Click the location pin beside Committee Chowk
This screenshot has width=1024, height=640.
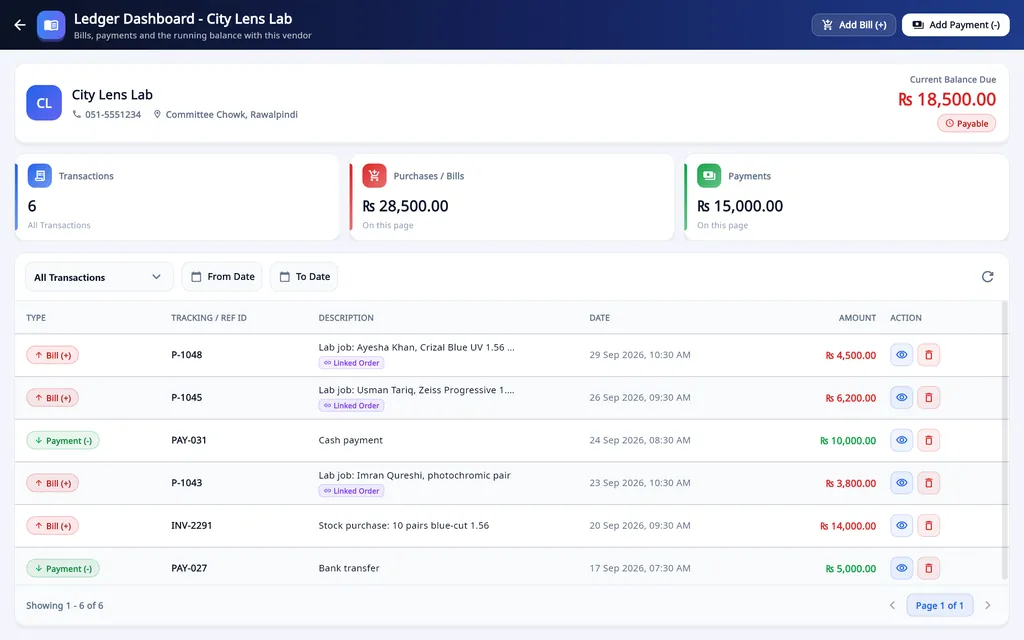(157, 114)
